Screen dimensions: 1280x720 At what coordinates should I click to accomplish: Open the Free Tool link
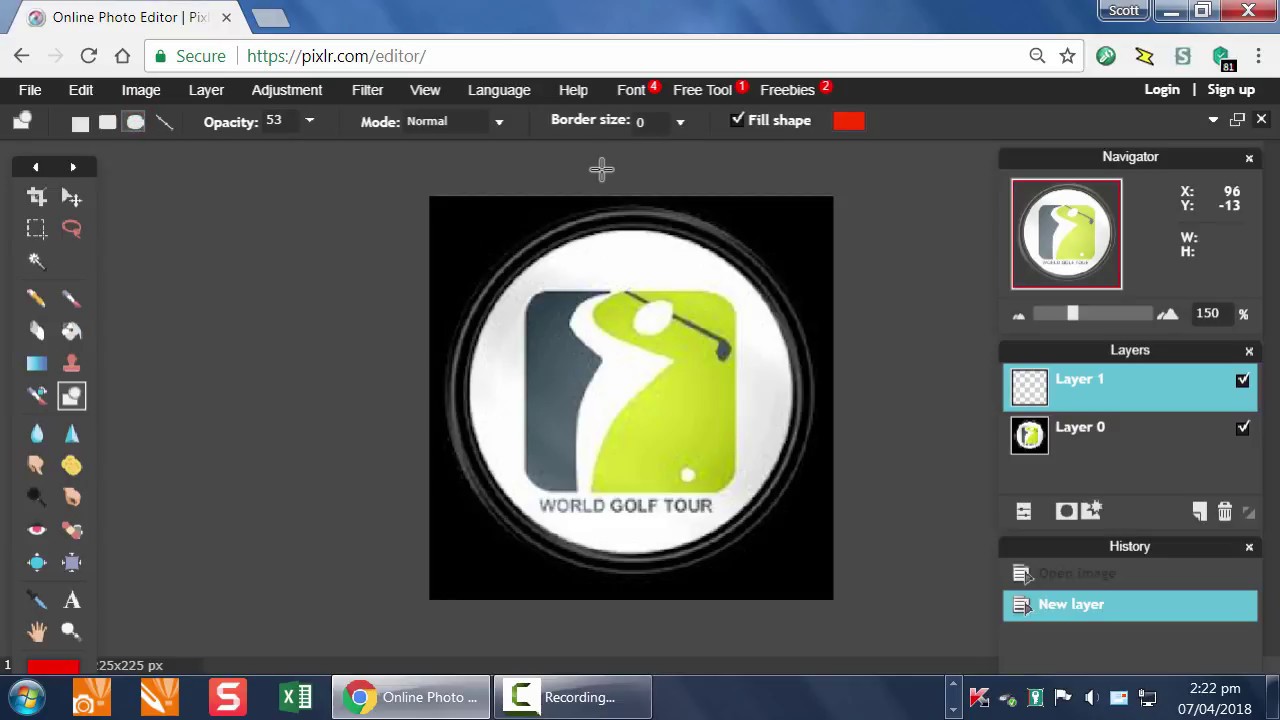703,90
